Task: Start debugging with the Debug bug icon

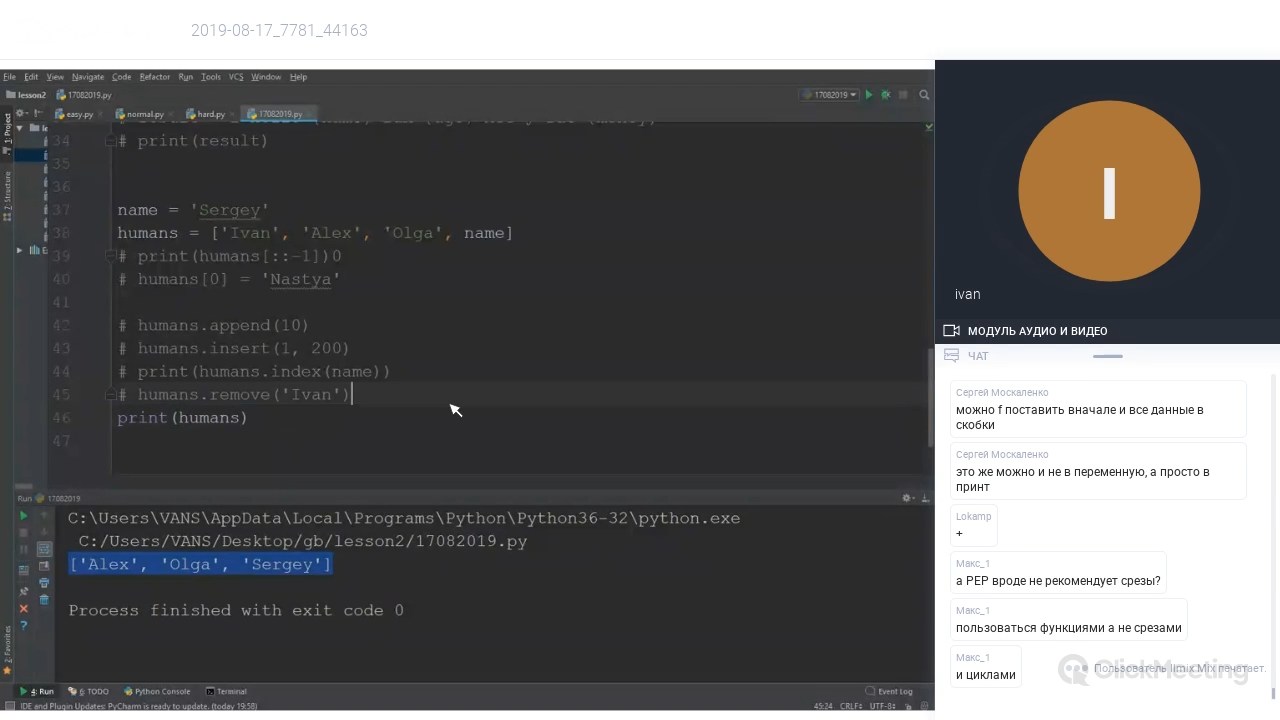Action: [885, 95]
